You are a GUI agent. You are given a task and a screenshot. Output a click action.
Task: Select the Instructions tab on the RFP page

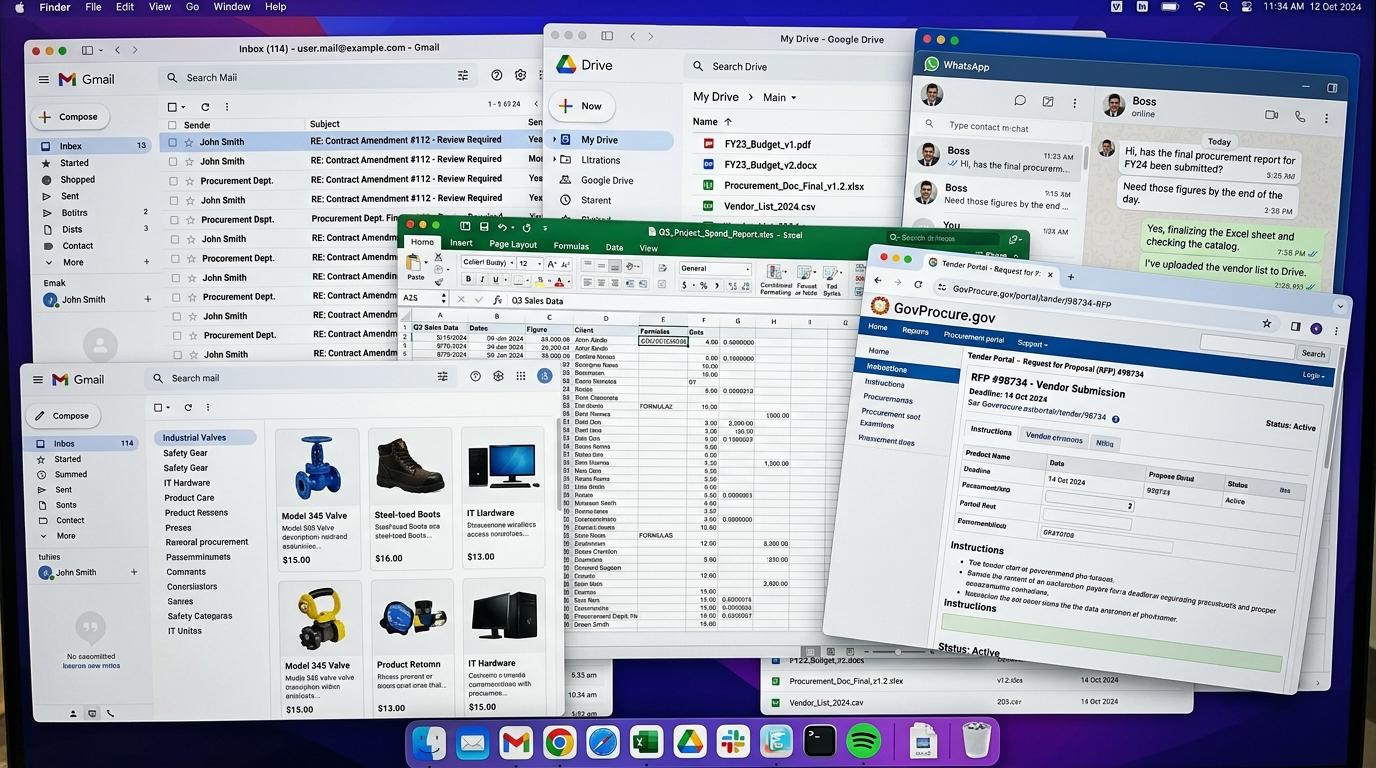[x=991, y=430]
